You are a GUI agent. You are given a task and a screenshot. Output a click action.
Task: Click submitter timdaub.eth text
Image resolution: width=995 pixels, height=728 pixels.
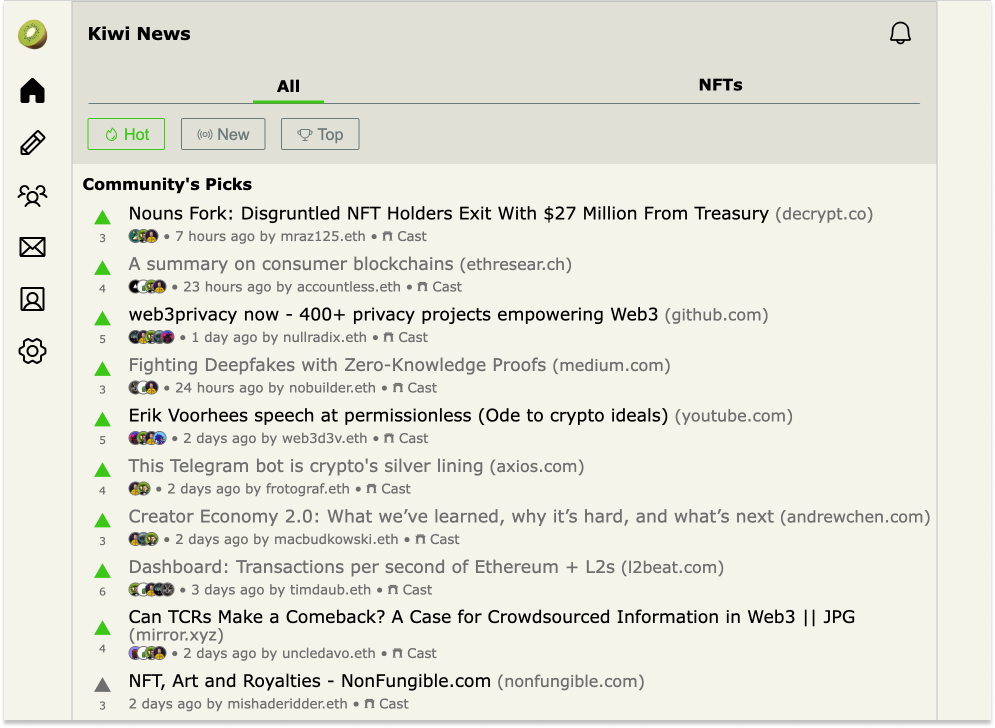tap(330, 590)
